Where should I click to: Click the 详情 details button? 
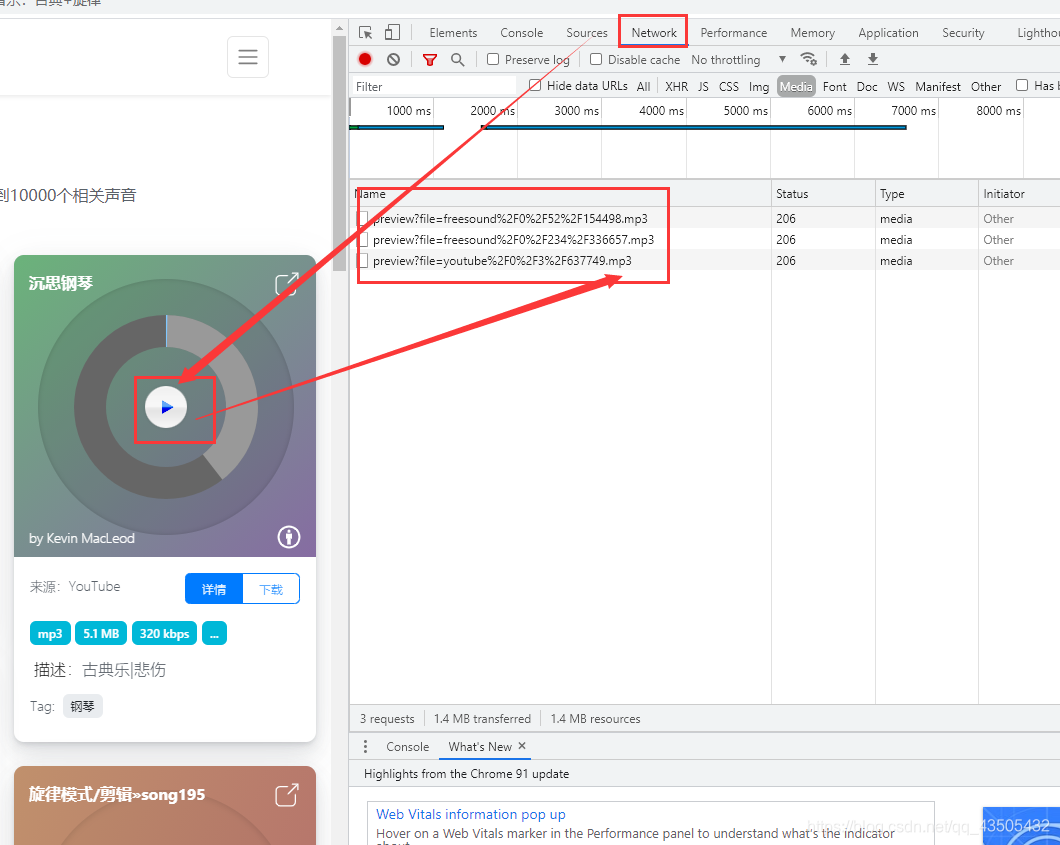point(214,589)
